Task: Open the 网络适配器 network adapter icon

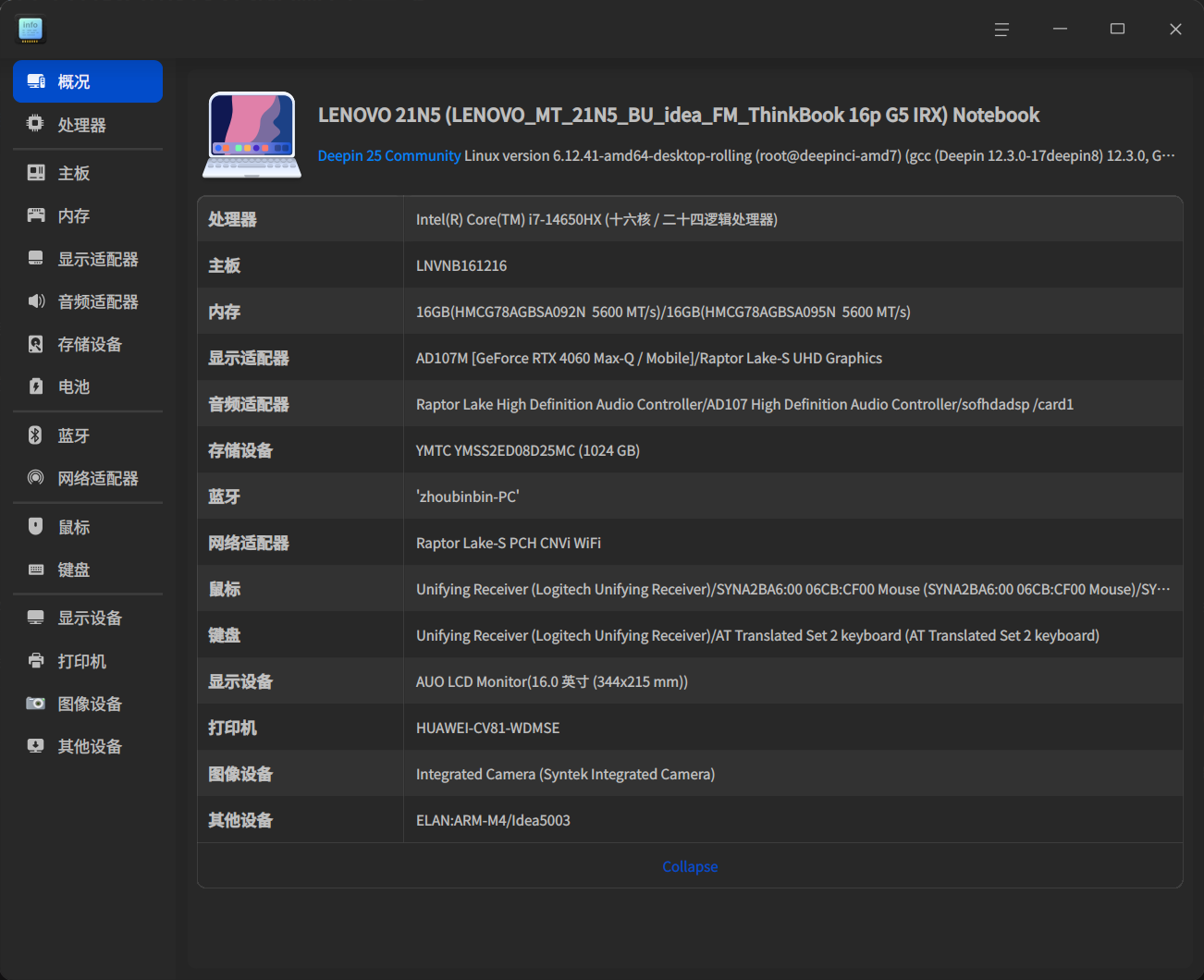Action: [x=36, y=478]
